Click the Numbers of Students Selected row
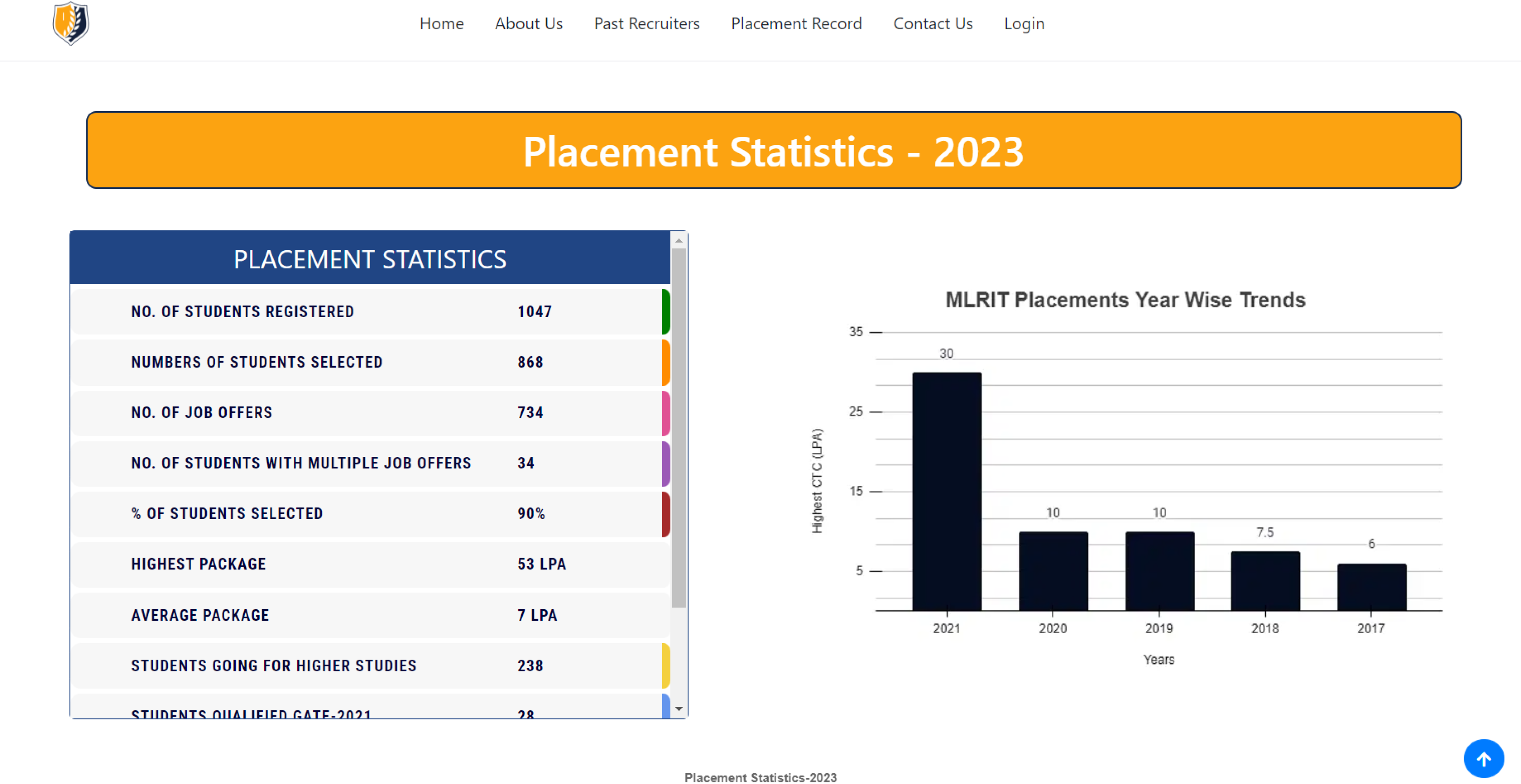 (371, 362)
